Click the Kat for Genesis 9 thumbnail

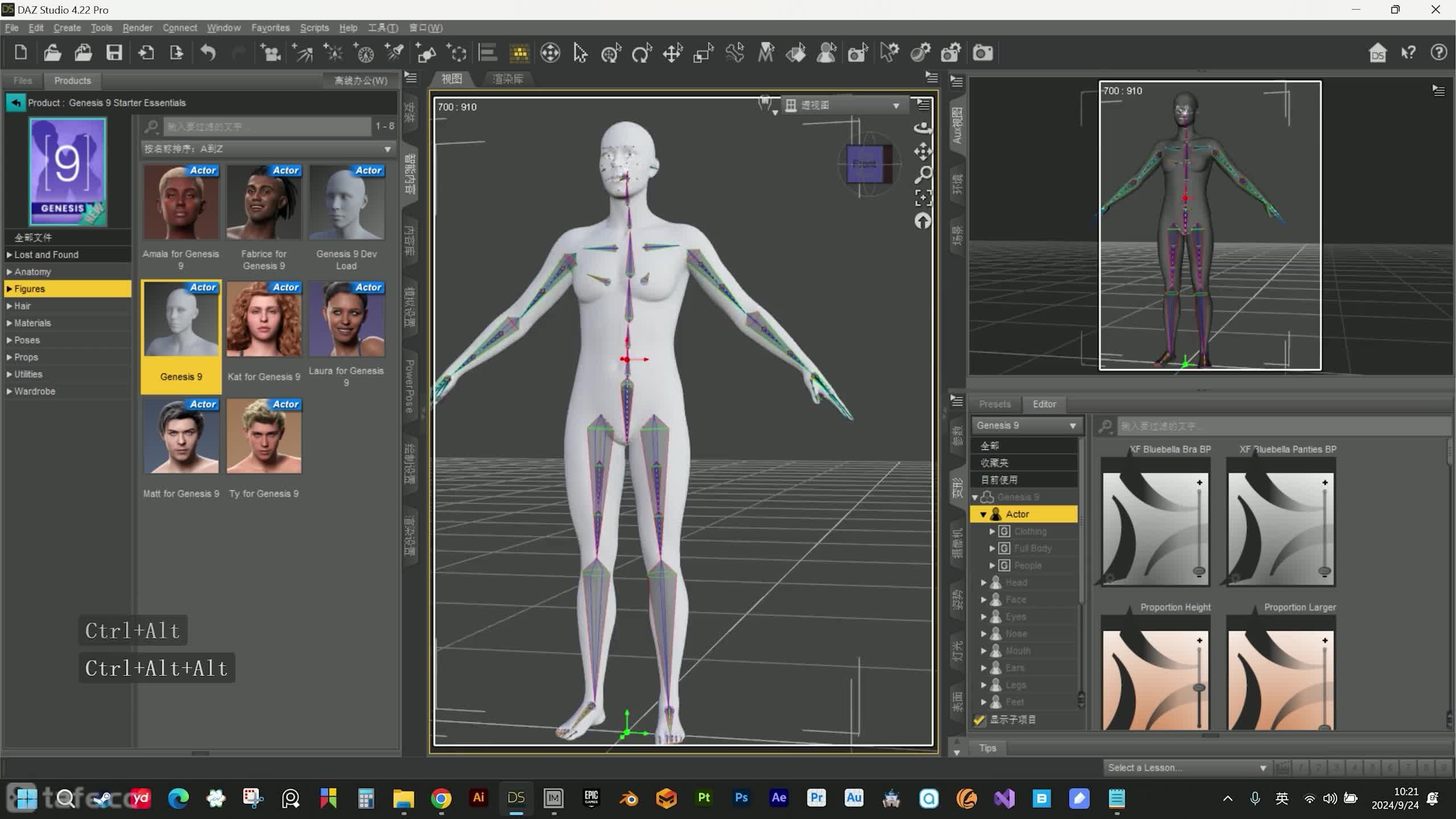pyautogui.click(x=264, y=320)
